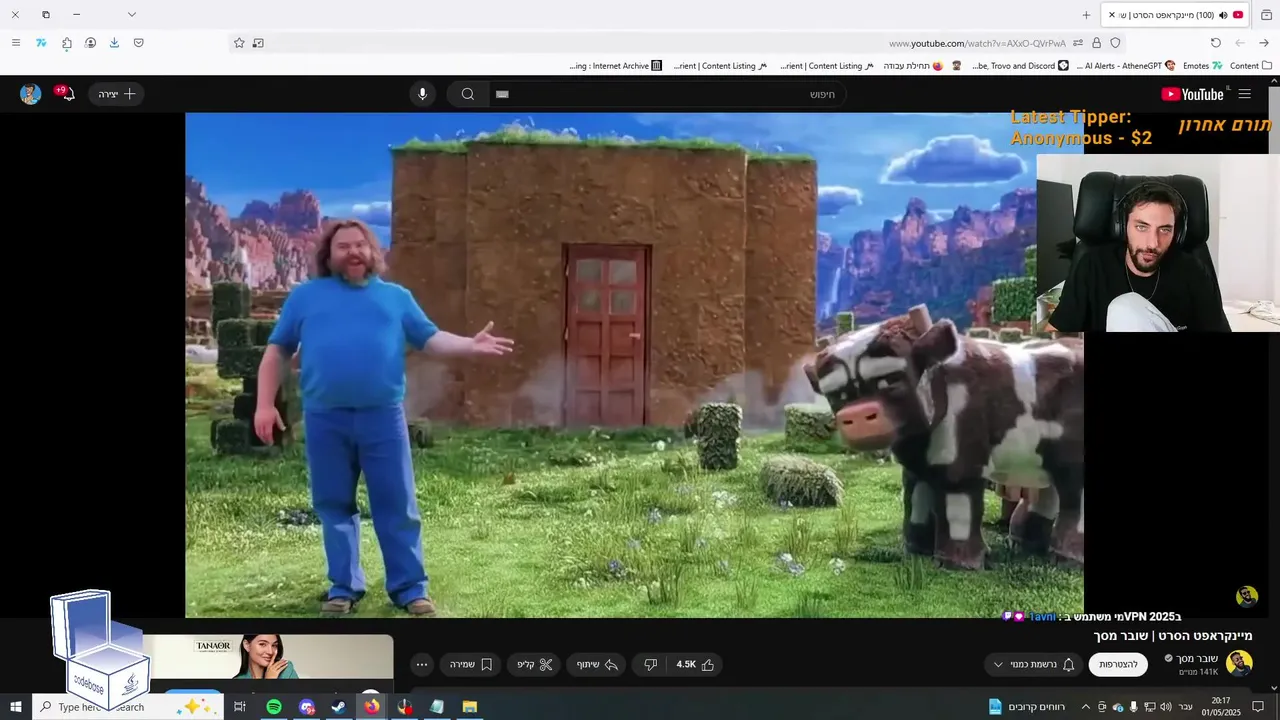Viewport: 1280px width, 720px height.
Task: Bookmark this page with star
Action: [x=239, y=43]
